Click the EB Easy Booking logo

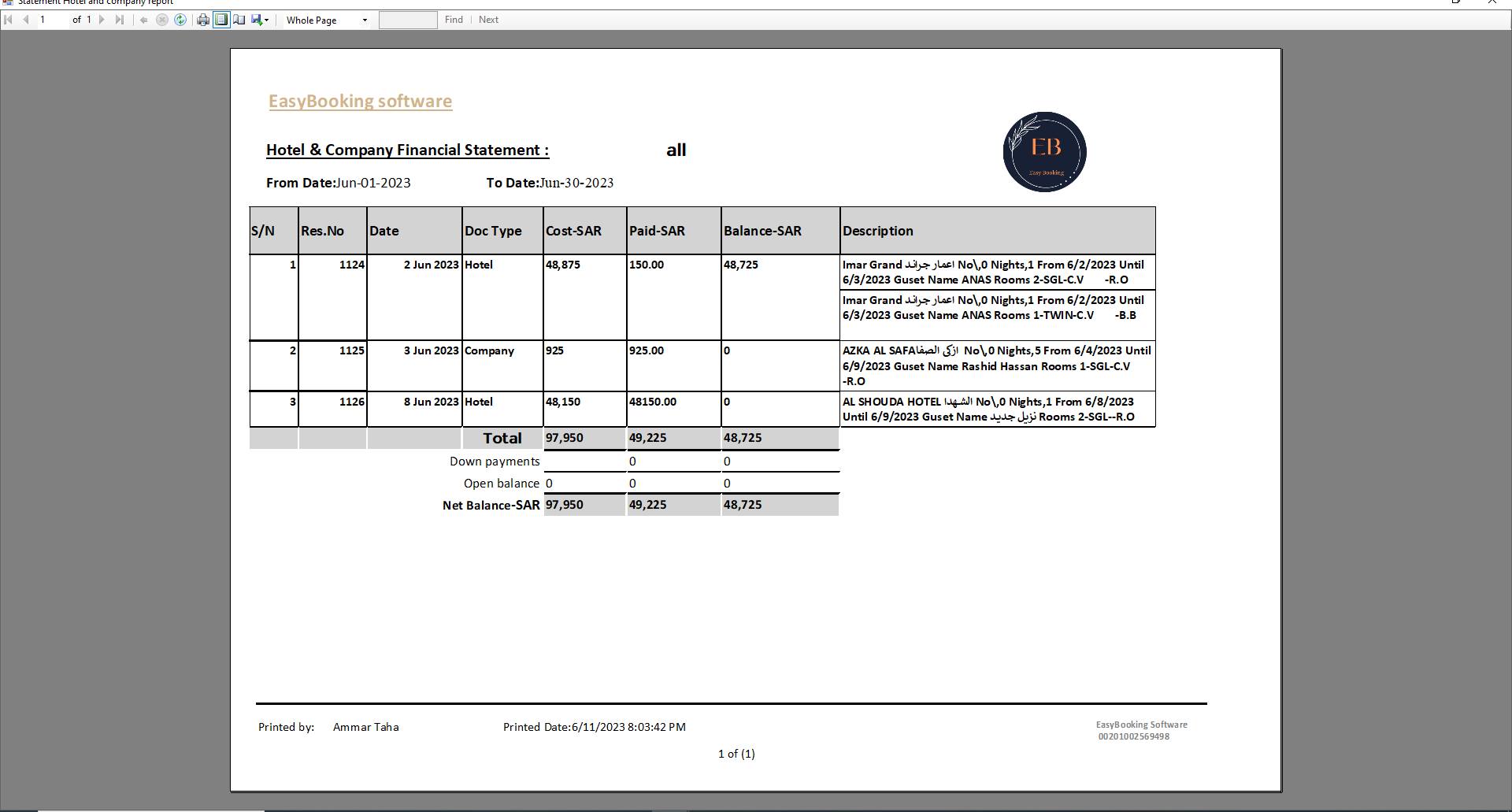[1044, 151]
